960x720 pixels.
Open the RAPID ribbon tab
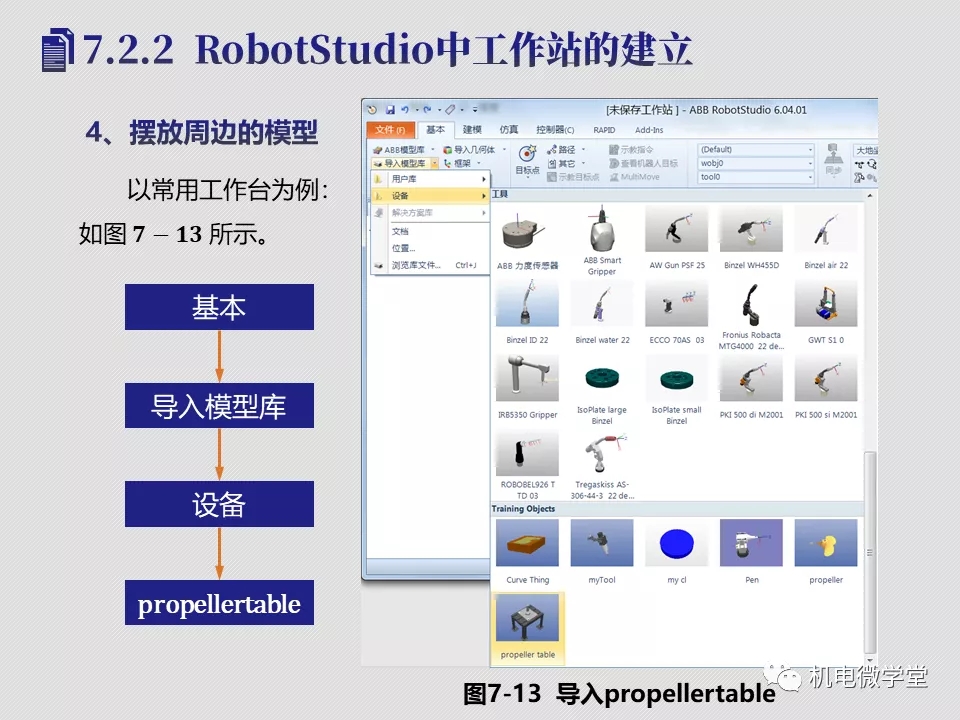[x=604, y=130]
